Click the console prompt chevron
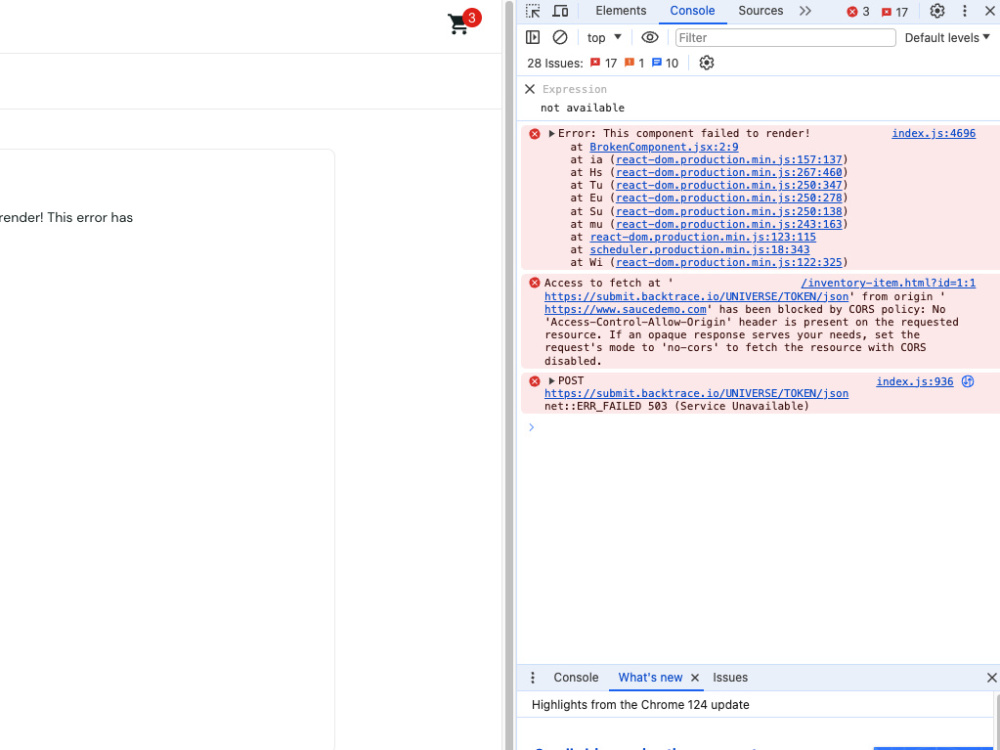The height and width of the screenshot is (750, 1000). (531, 427)
